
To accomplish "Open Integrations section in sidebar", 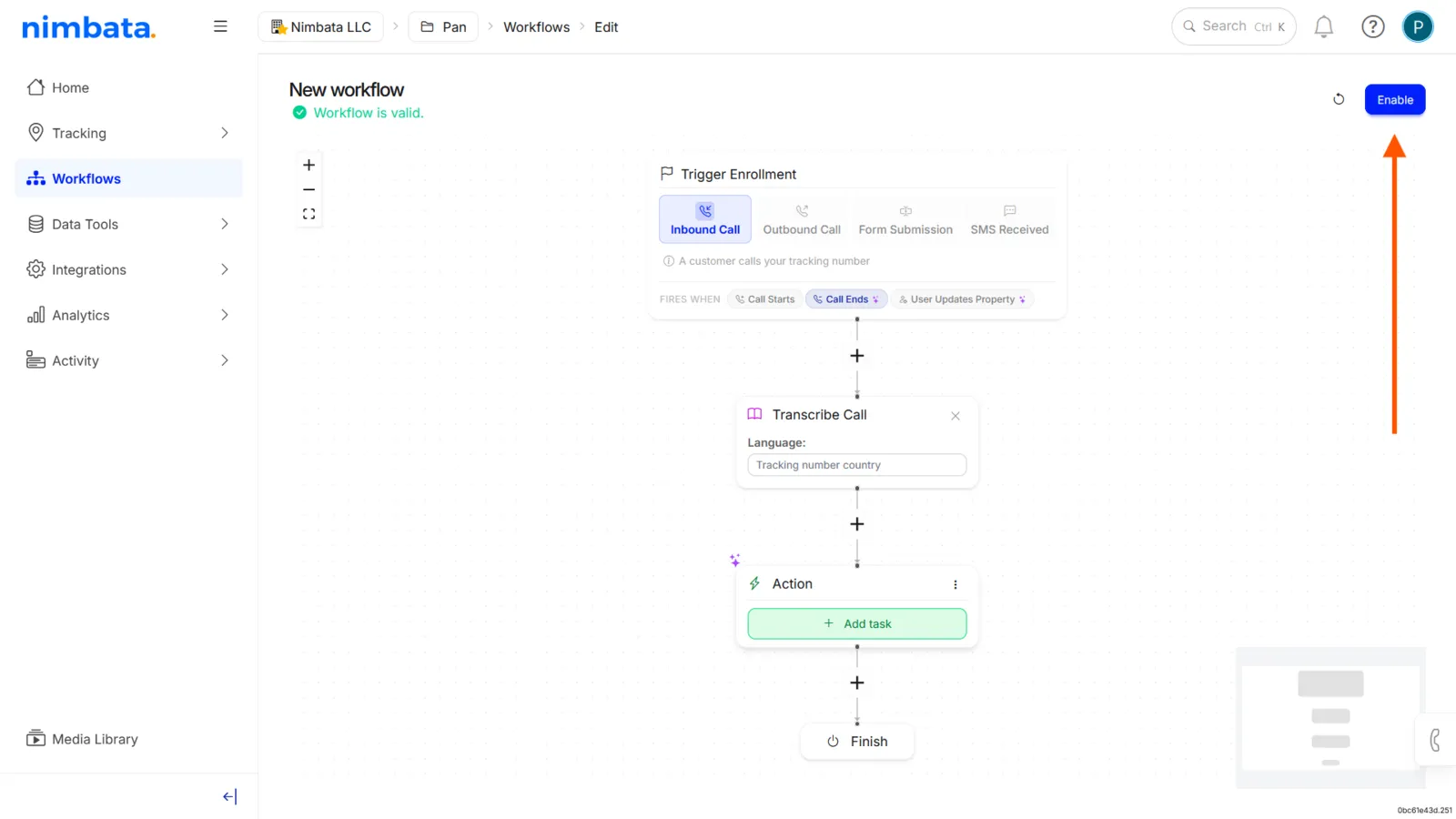I will point(128,269).
